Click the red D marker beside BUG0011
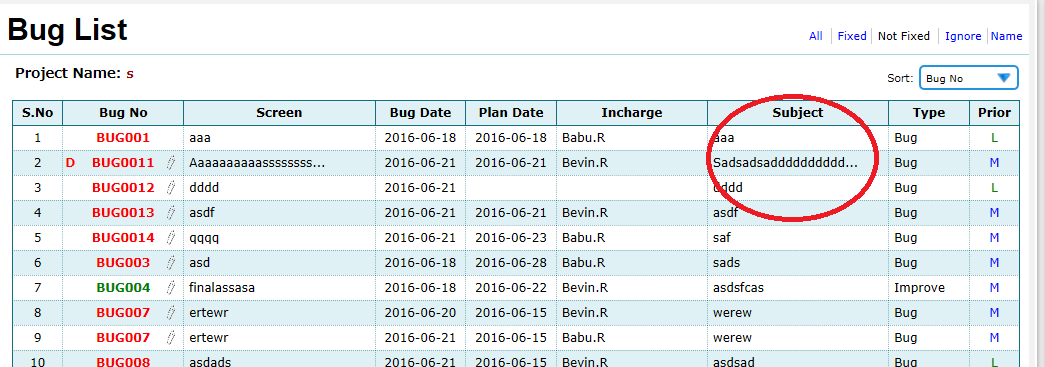 coord(70,163)
